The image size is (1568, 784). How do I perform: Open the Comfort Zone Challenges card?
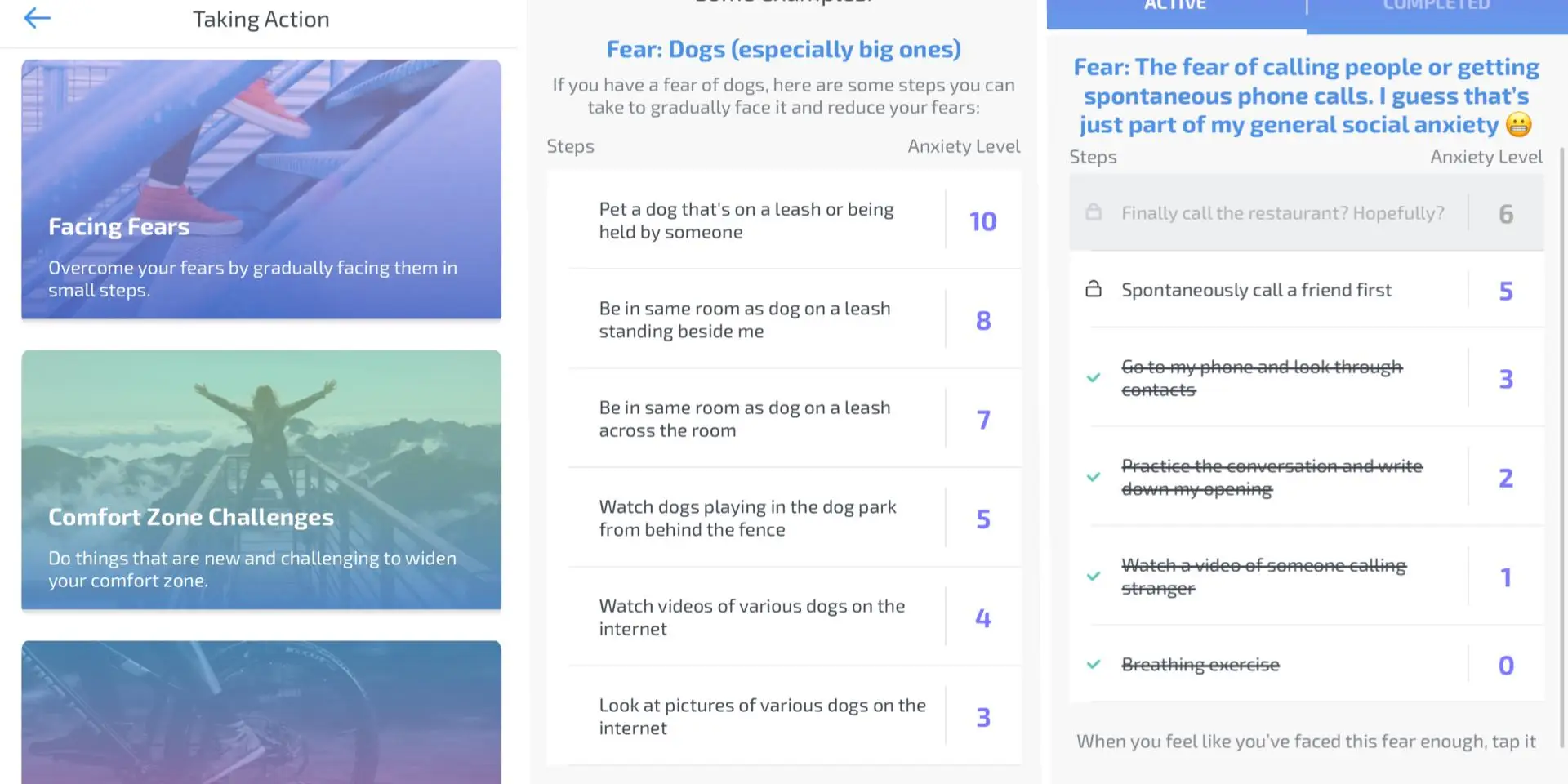pyautogui.click(x=261, y=479)
